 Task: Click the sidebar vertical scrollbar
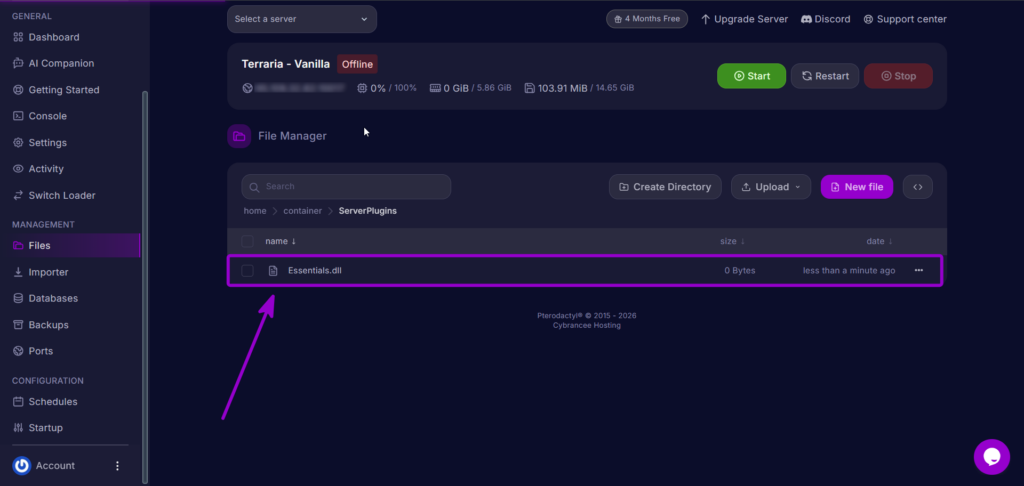[x=145, y=286]
